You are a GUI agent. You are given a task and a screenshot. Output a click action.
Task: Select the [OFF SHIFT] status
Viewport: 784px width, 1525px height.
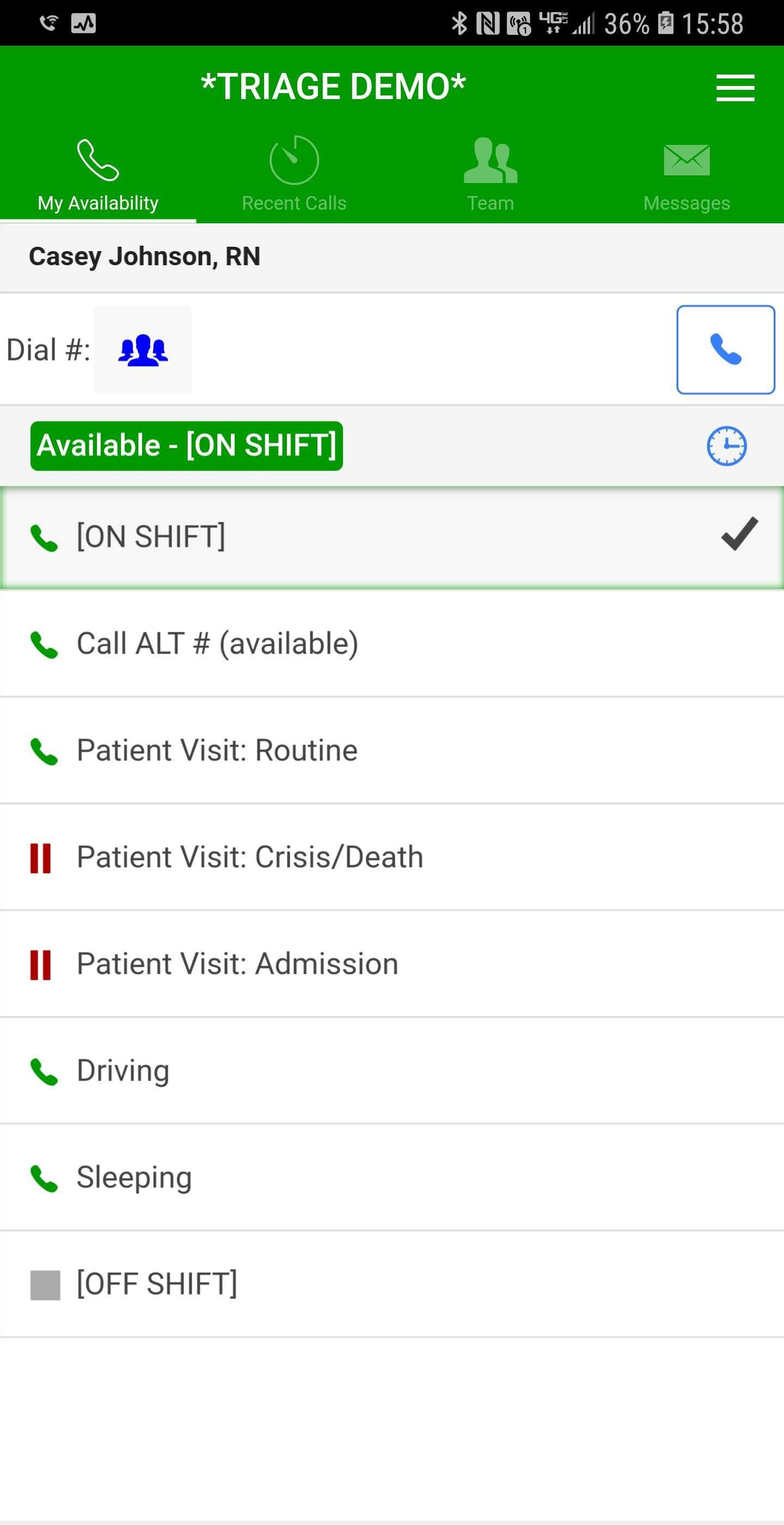(390, 1284)
